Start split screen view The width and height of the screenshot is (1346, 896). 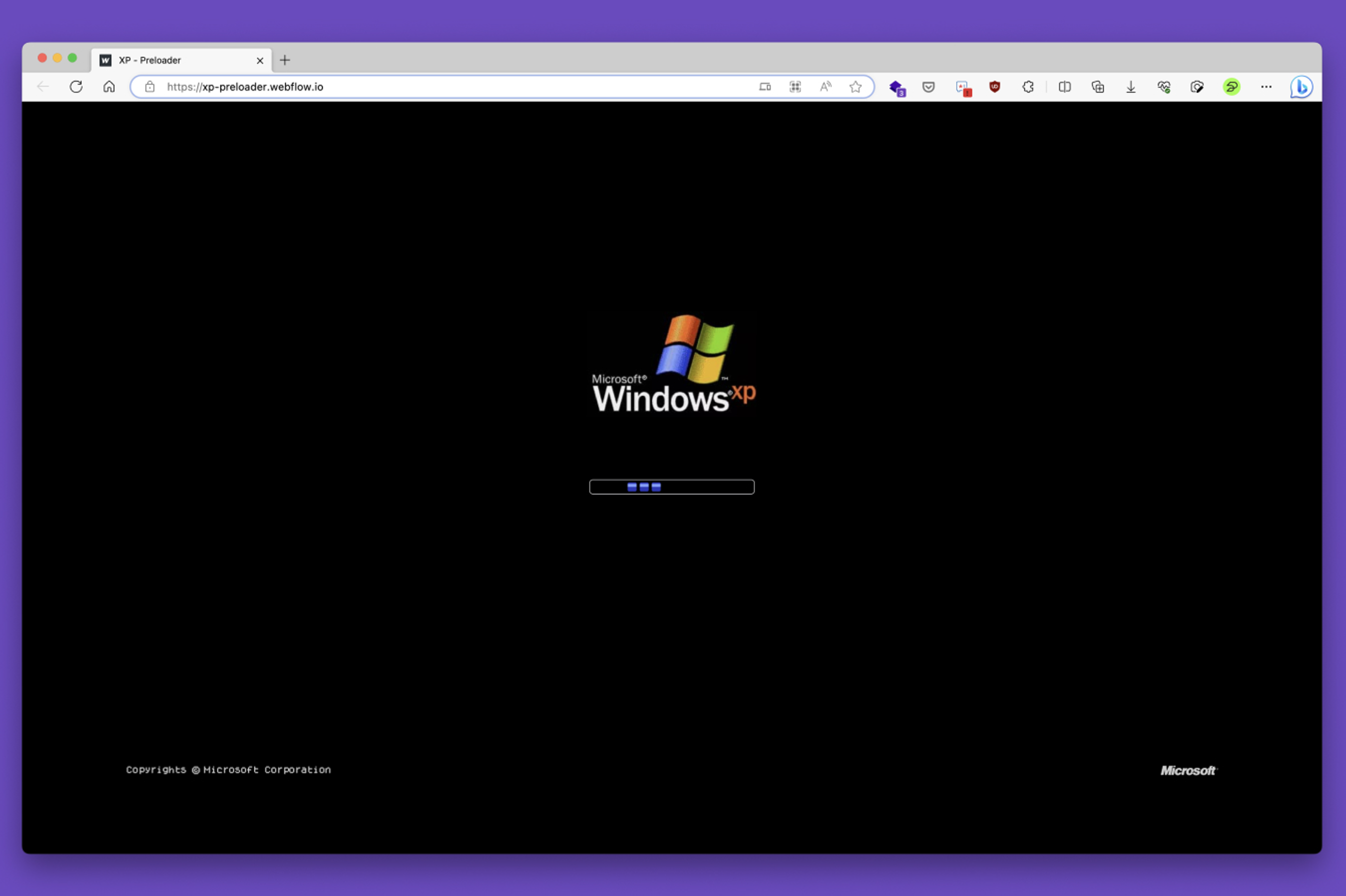1064,86
